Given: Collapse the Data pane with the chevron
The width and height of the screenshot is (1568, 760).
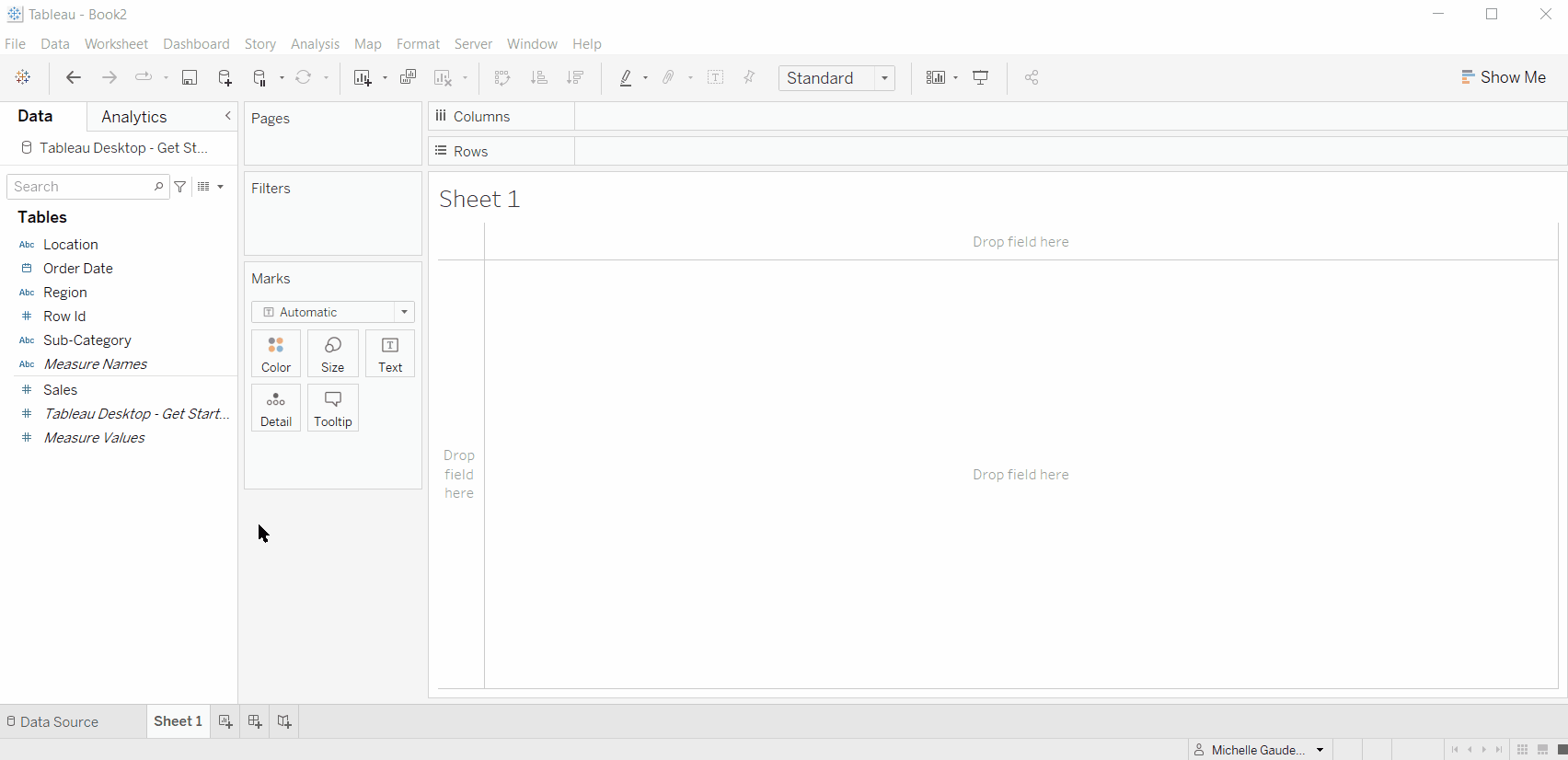Looking at the screenshot, I should coord(228,116).
